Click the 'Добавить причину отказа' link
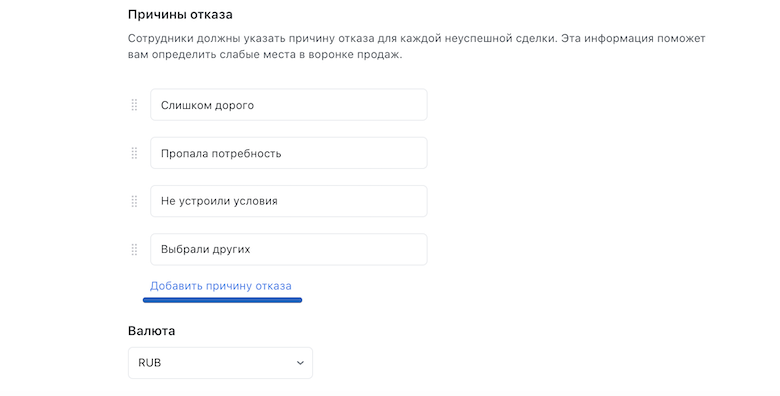The height and width of the screenshot is (396, 780). pyautogui.click(x=221, y=286)
